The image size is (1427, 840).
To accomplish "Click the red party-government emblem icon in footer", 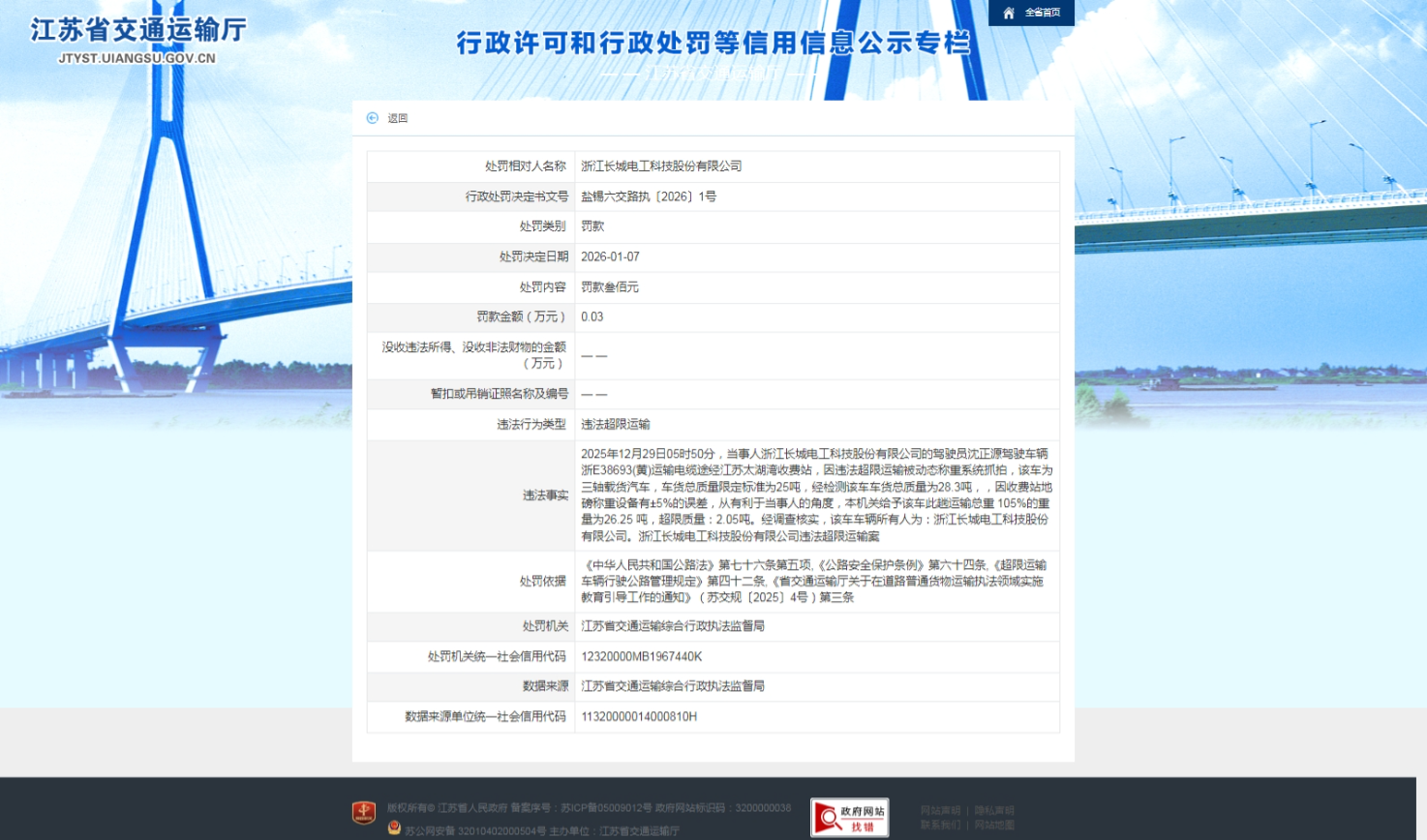I will (364, 813).
